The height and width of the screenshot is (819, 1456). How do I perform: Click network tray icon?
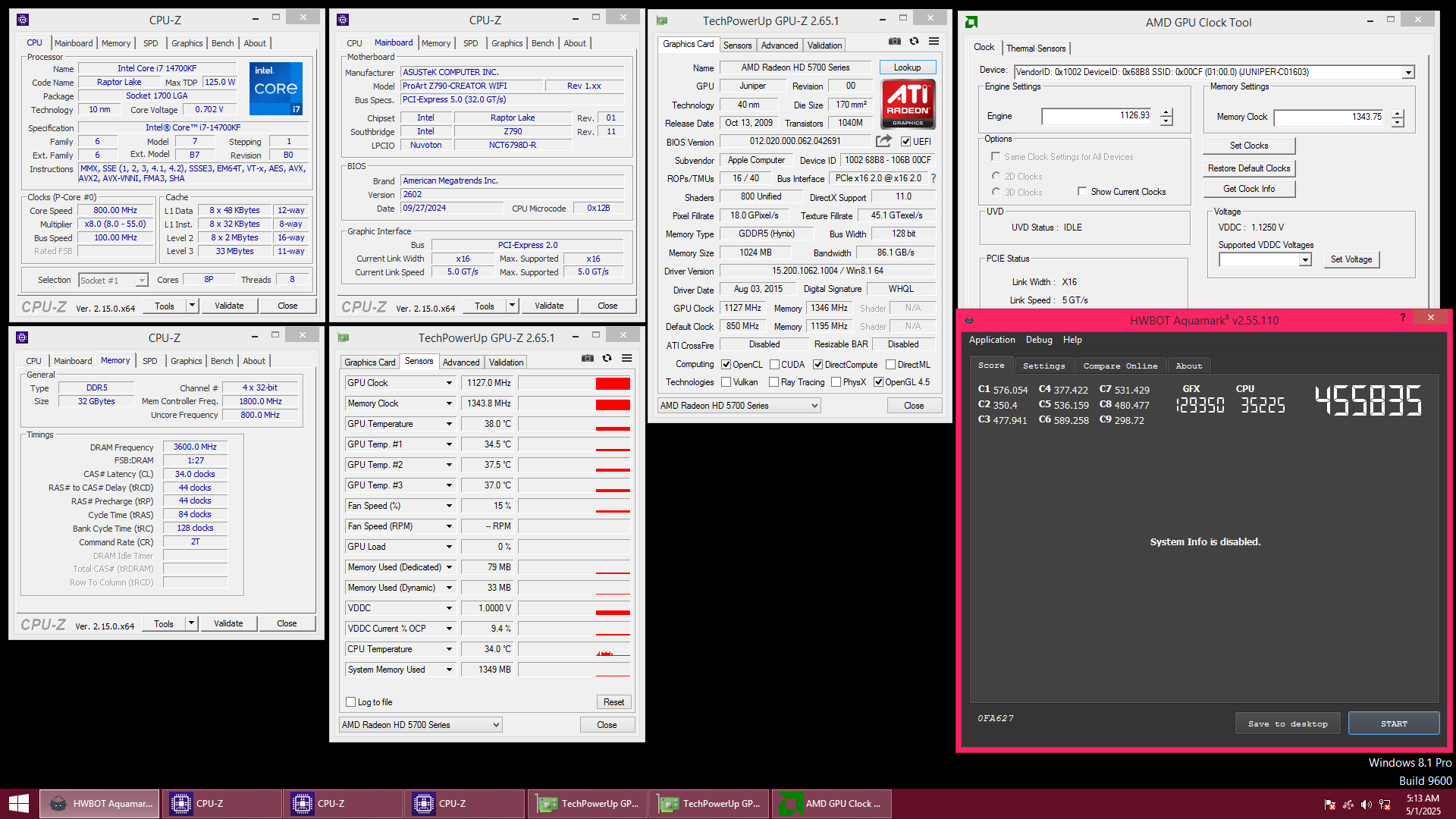1385,805
